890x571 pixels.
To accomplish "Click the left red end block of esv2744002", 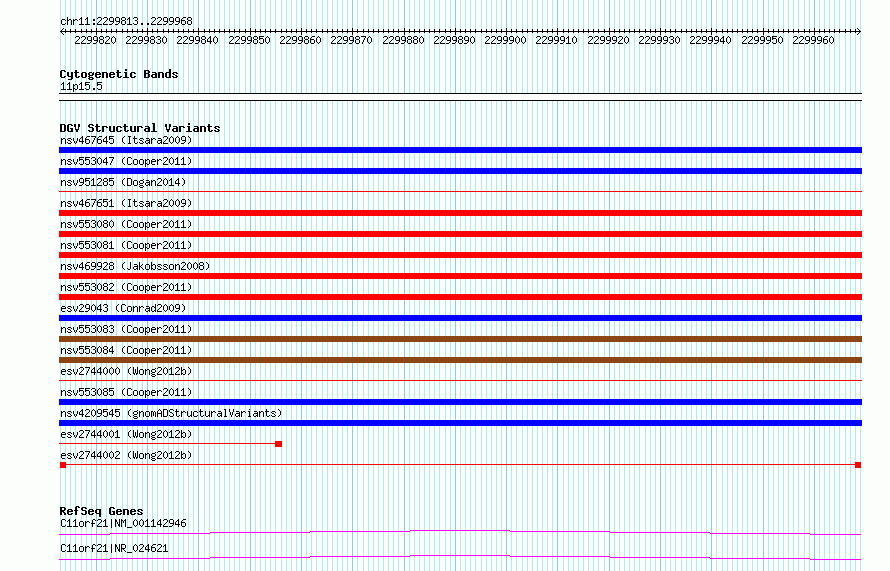I will (63, 465).
